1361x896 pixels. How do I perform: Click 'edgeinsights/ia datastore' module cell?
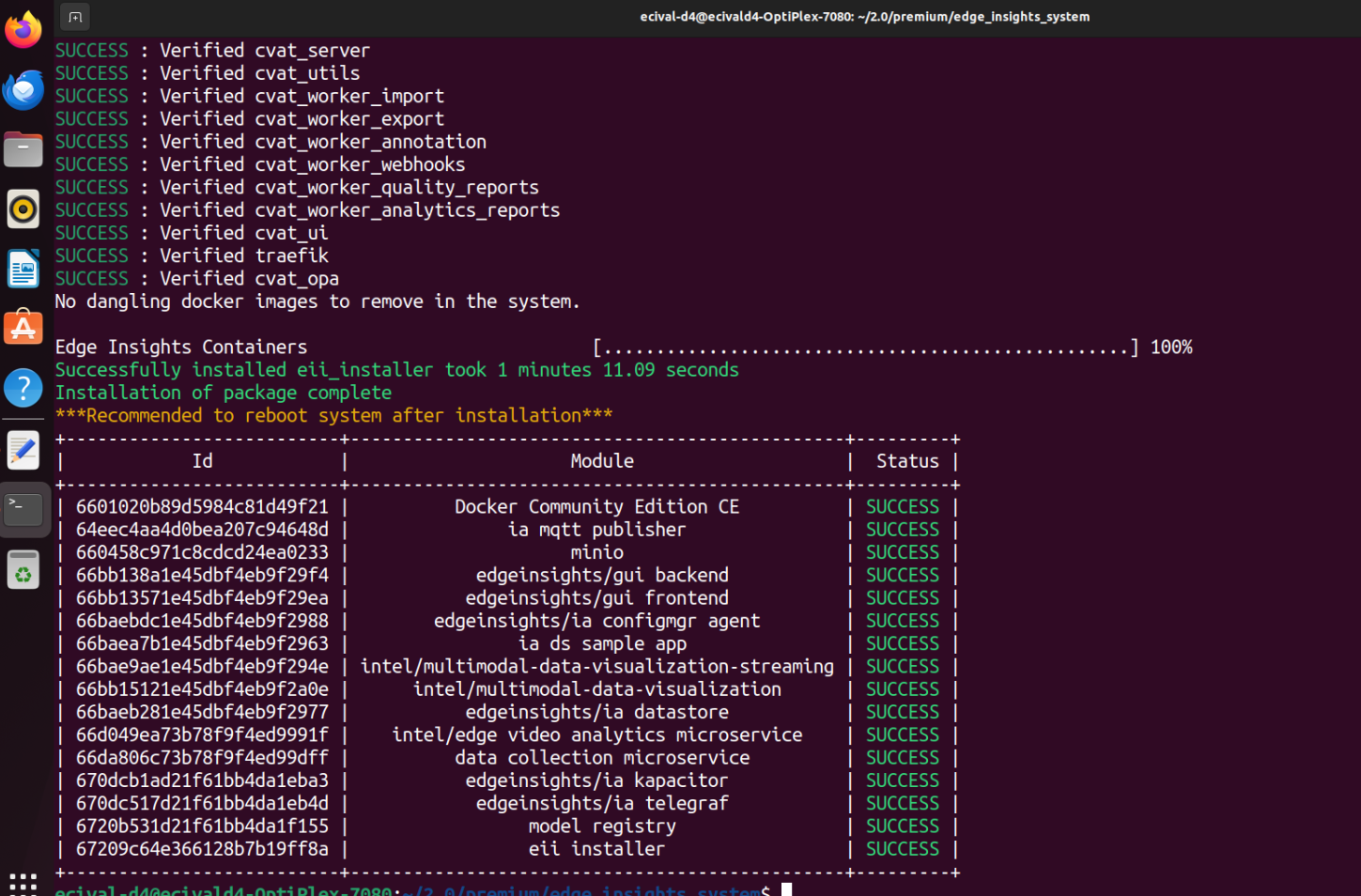(x=596, y=713)
